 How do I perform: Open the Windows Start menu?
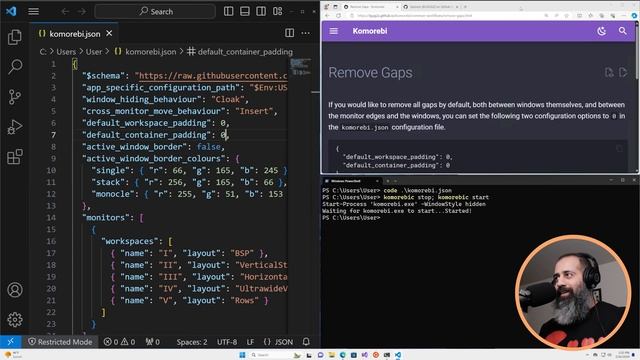[x=242, y=355]
